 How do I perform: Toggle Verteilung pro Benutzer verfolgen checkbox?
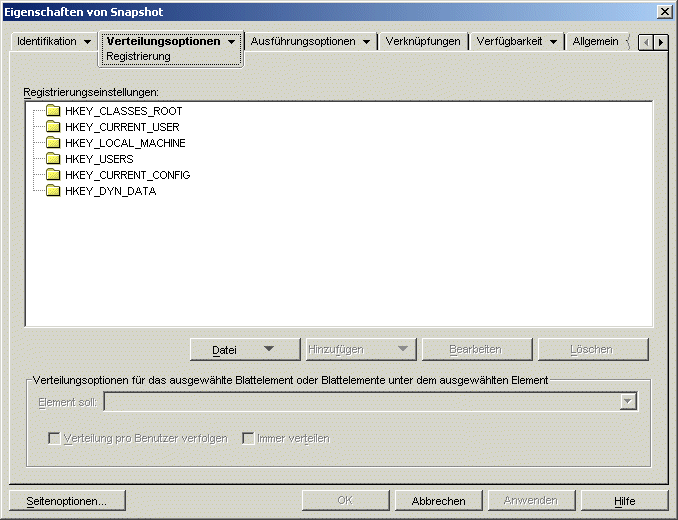tap(54, 438)
